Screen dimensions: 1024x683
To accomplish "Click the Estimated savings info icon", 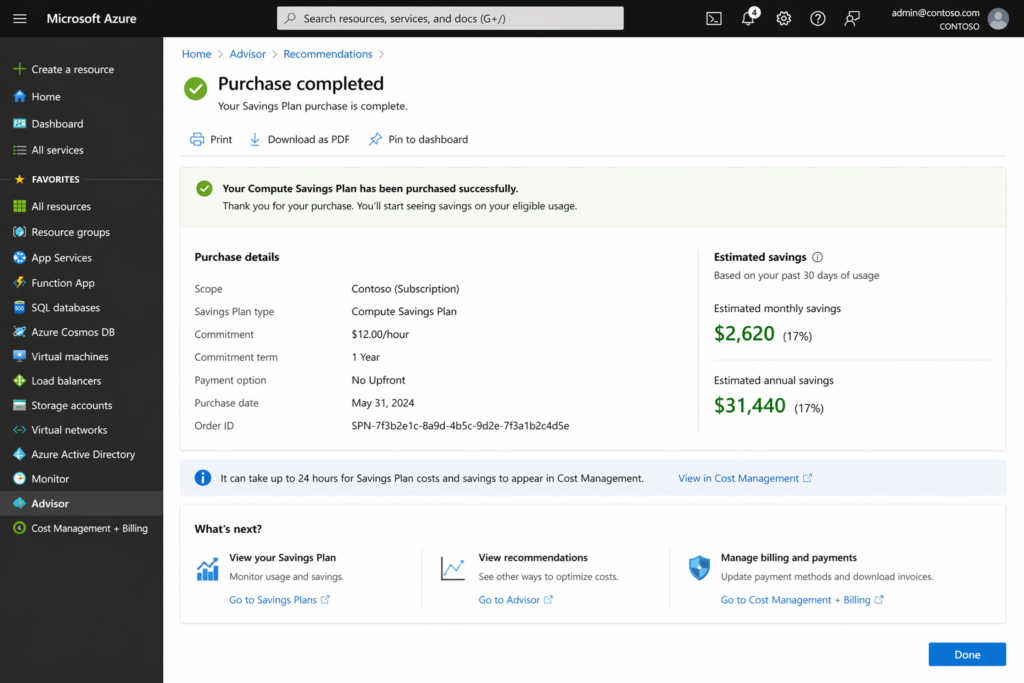I will click(x=818, y=257).
